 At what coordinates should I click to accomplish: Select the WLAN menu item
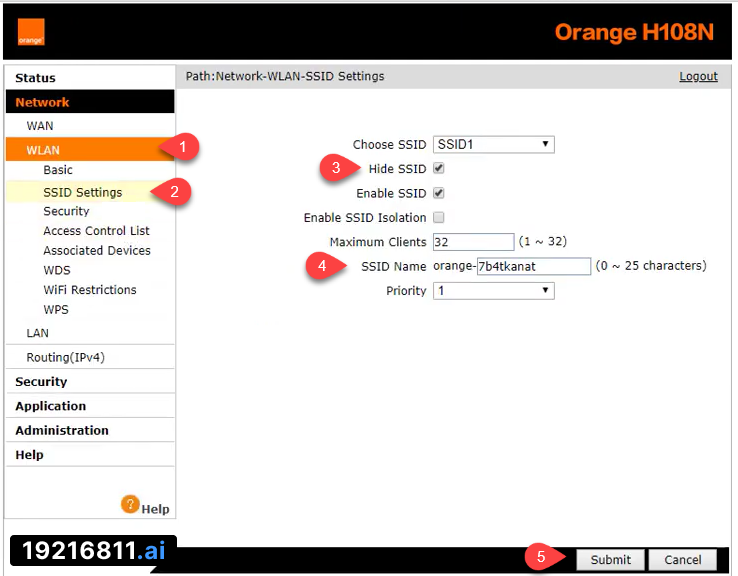90,150
